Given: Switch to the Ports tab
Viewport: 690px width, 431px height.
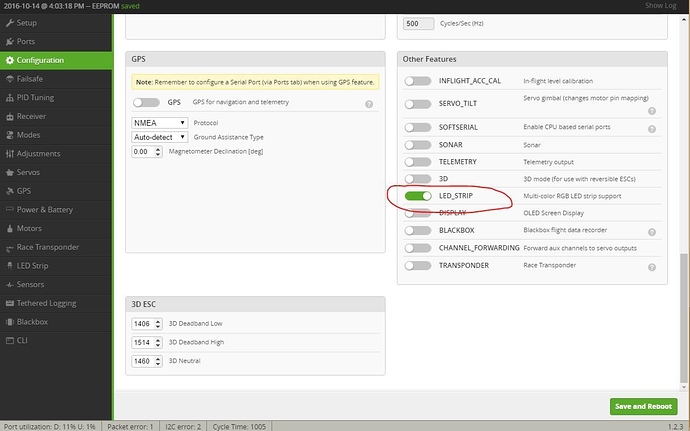Looking at the screenshot, I should 56,41.
